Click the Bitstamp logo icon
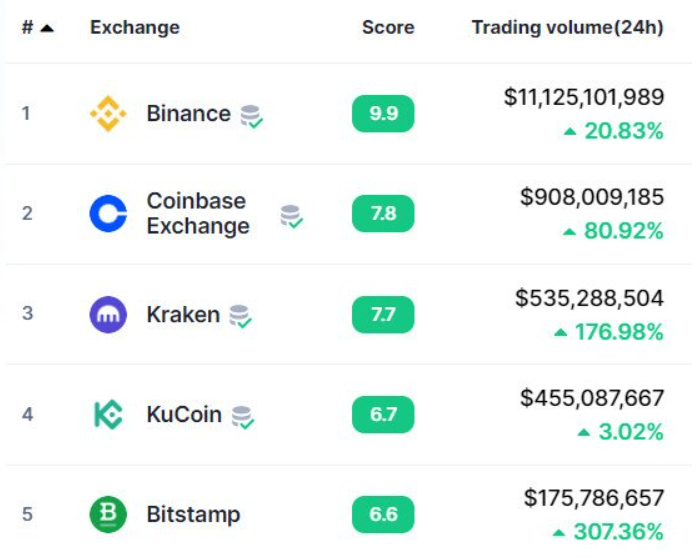 [x=108, y=514]
